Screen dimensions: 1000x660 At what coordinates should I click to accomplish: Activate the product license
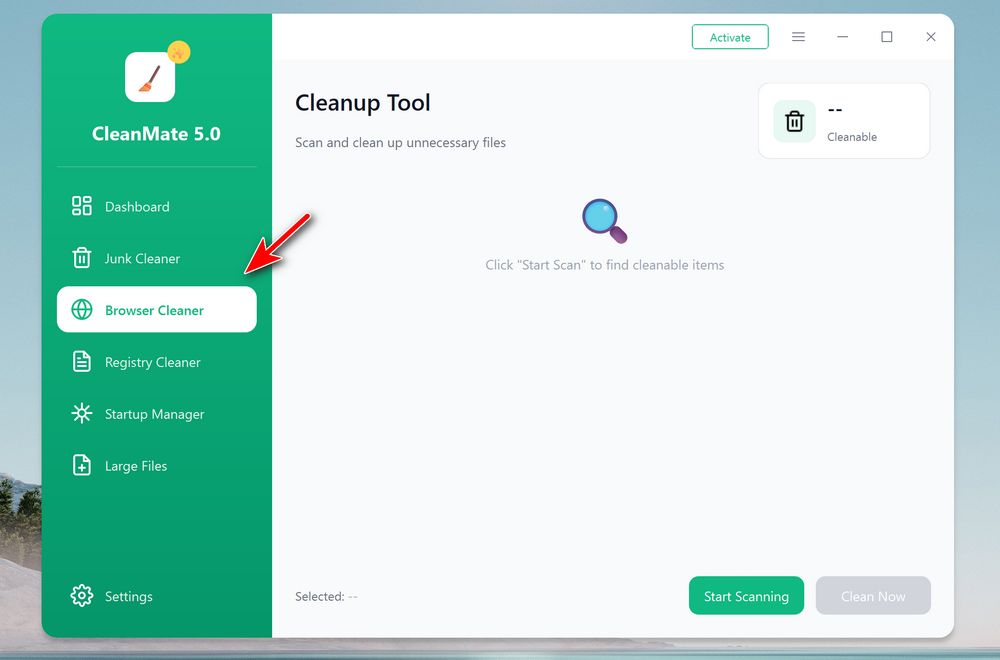(x=730, y=36)
